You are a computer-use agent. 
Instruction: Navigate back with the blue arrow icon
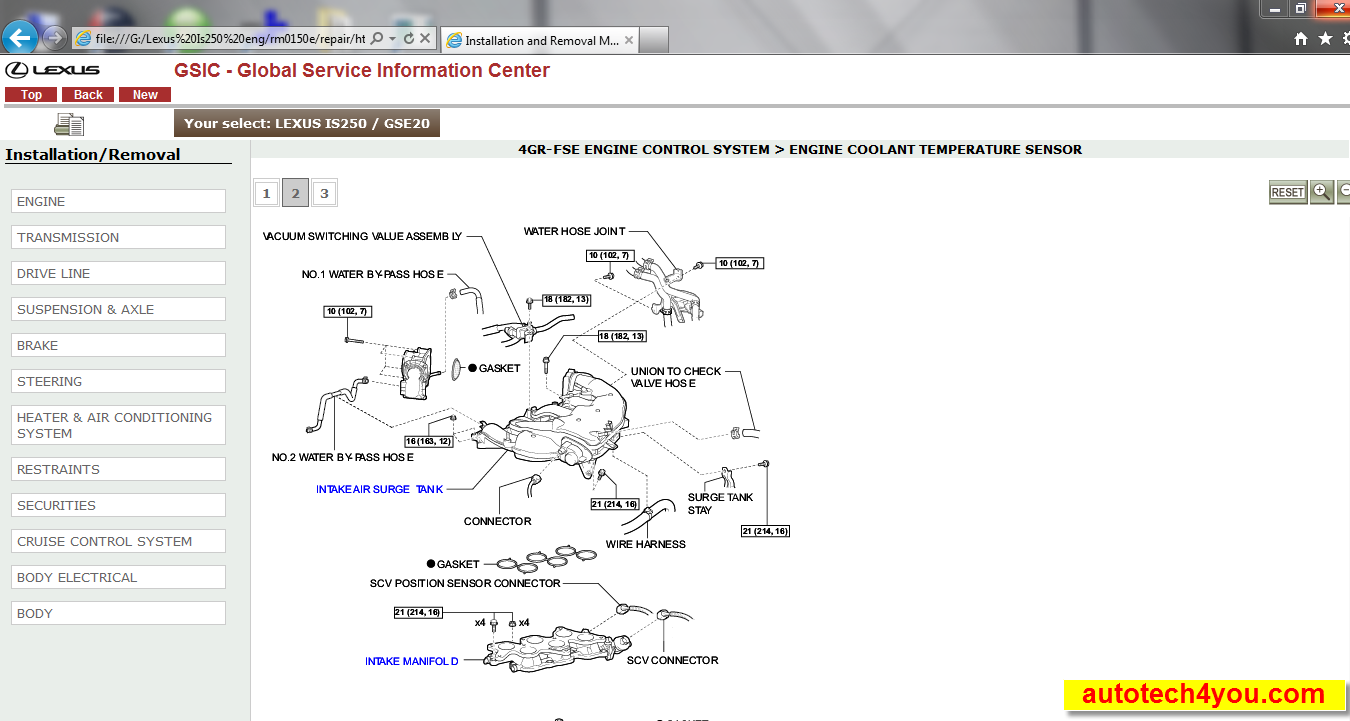click(19, 38)
